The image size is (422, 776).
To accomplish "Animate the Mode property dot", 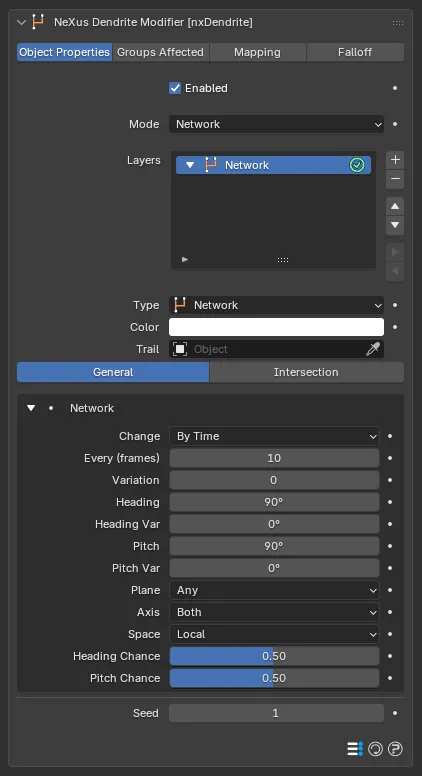I will point(395,124).
